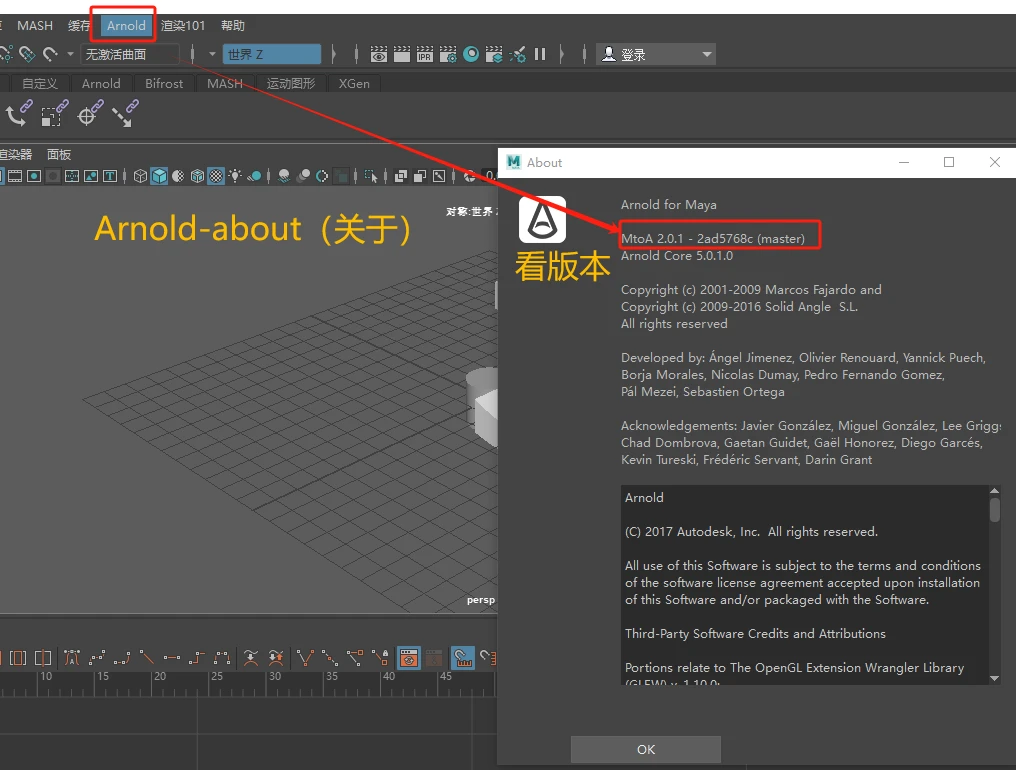Open Hypershade teal sphere icon
The width and height of the screenshot is (1016, 770).
point(471,54)
